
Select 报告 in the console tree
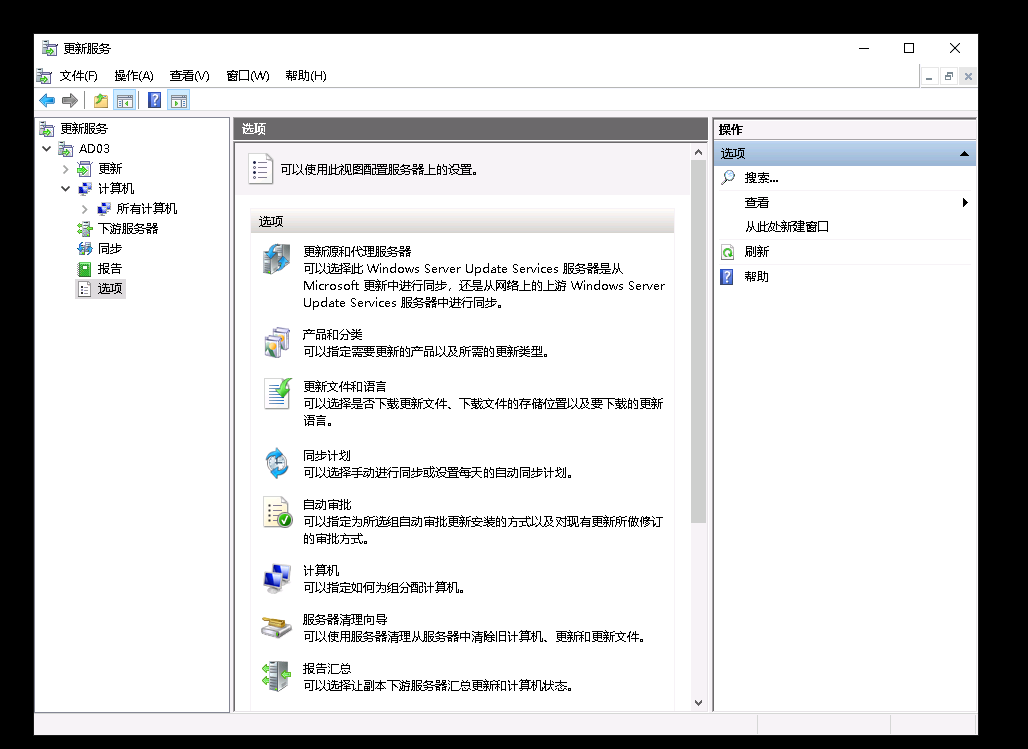click(x=110, y=269)
